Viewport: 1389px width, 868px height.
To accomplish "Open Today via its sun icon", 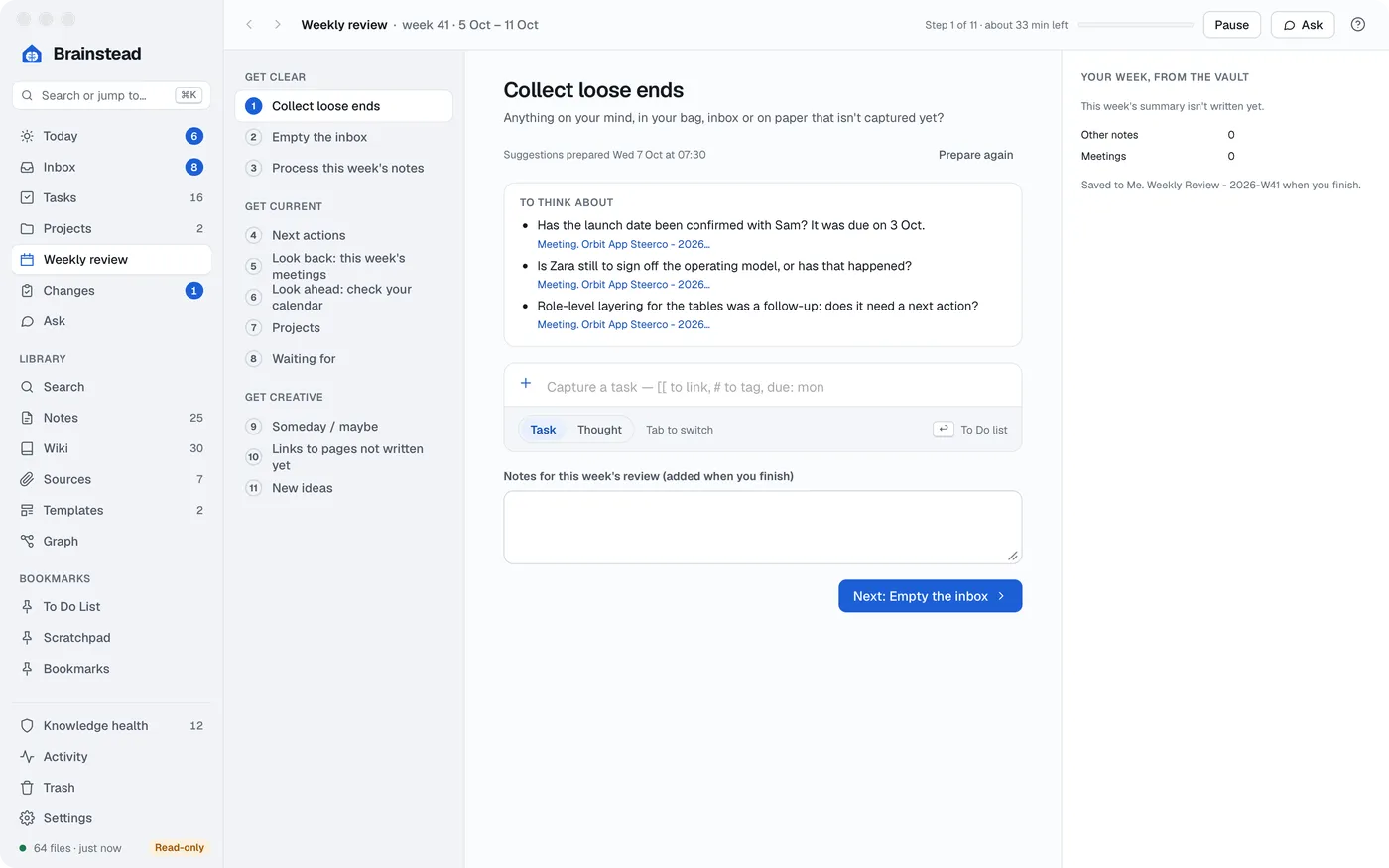I will (27, 136).
